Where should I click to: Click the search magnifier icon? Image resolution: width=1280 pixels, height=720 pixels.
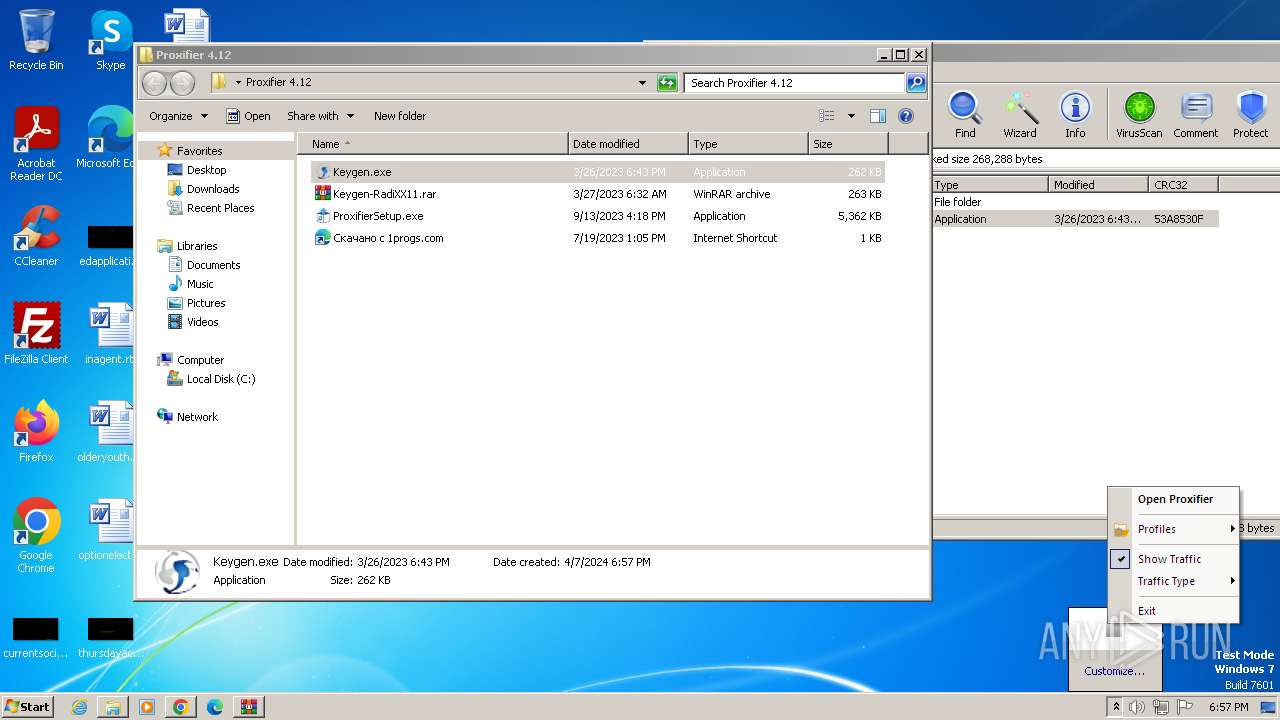click(915, 83)
